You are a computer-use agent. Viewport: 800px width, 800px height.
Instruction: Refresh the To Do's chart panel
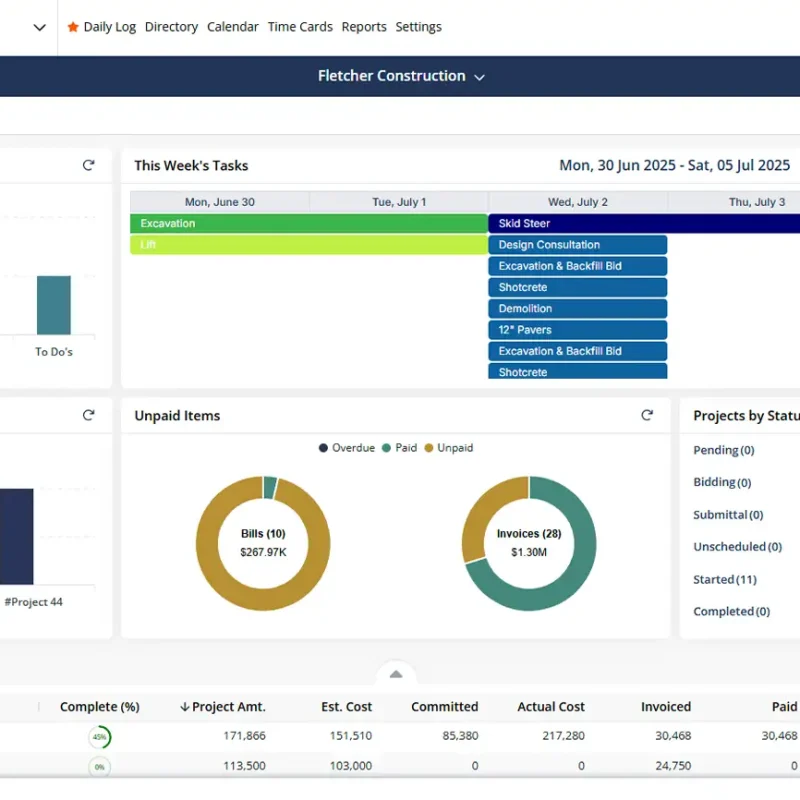point(89,165)
